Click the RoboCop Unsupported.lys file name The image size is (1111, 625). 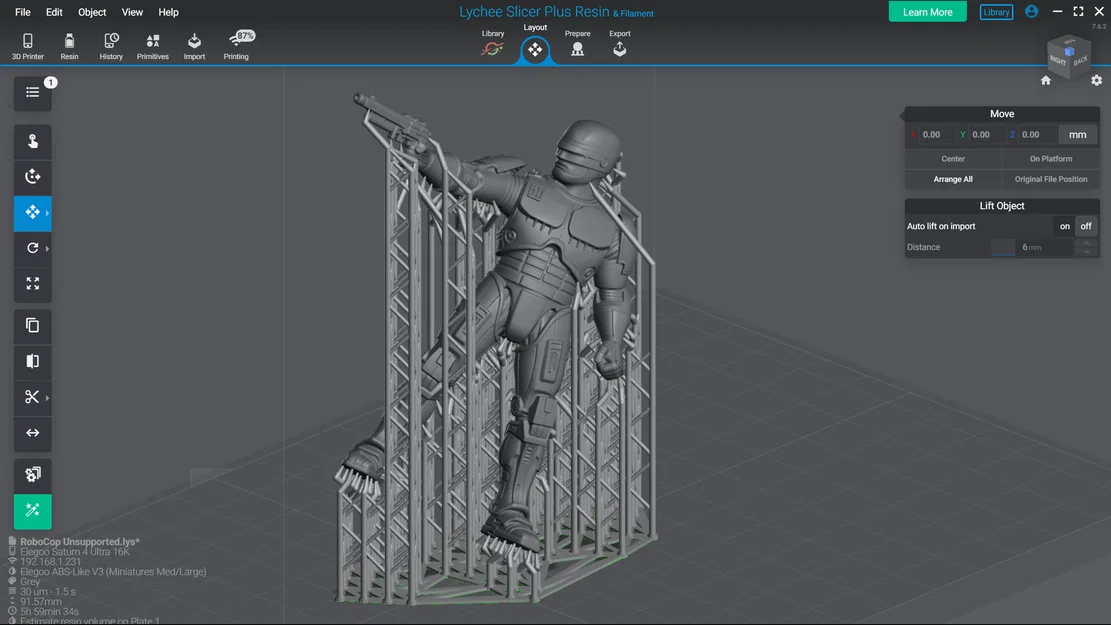[79, 541]
